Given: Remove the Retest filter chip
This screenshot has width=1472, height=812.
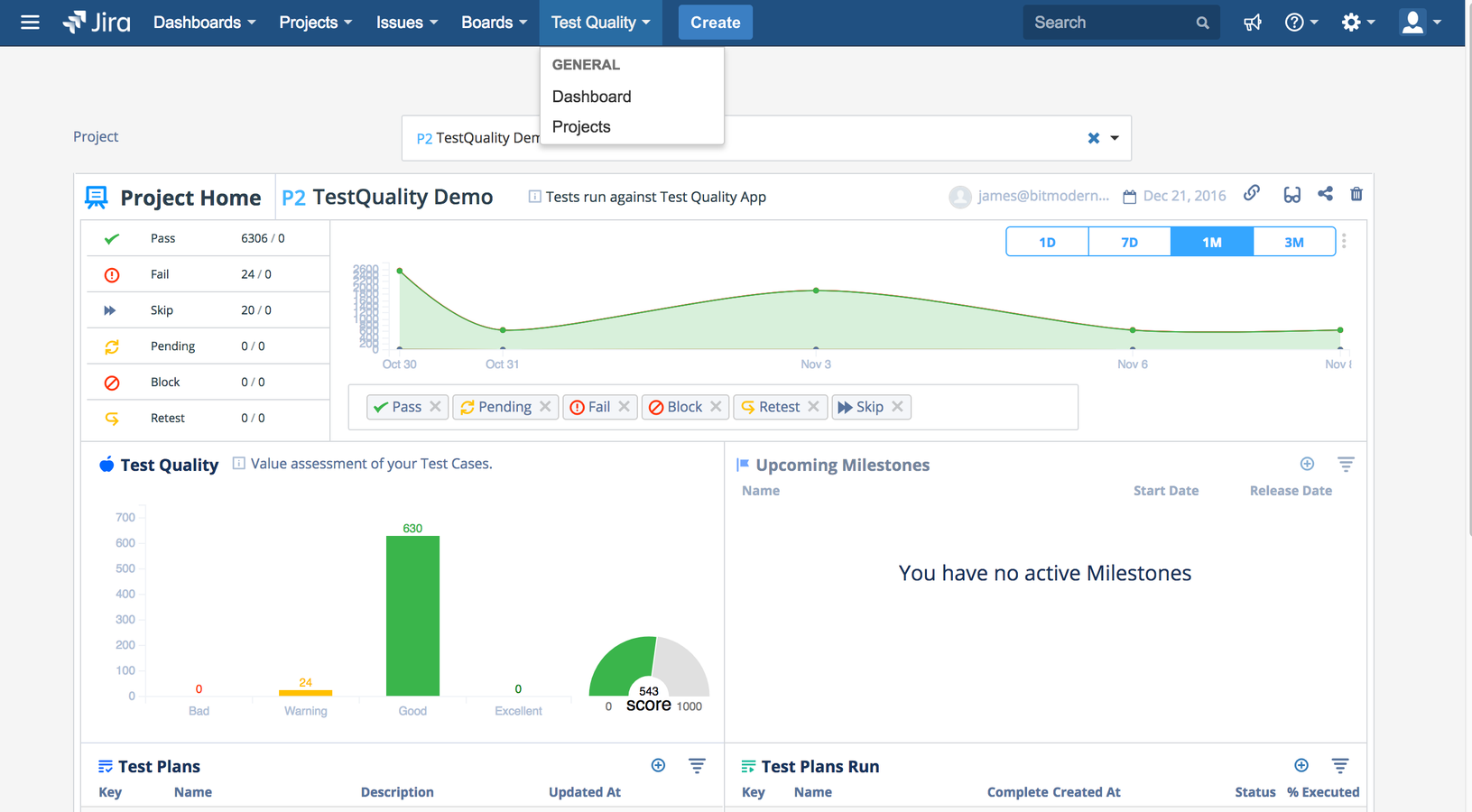Looking at the screenshot, I should pos(813,407).
